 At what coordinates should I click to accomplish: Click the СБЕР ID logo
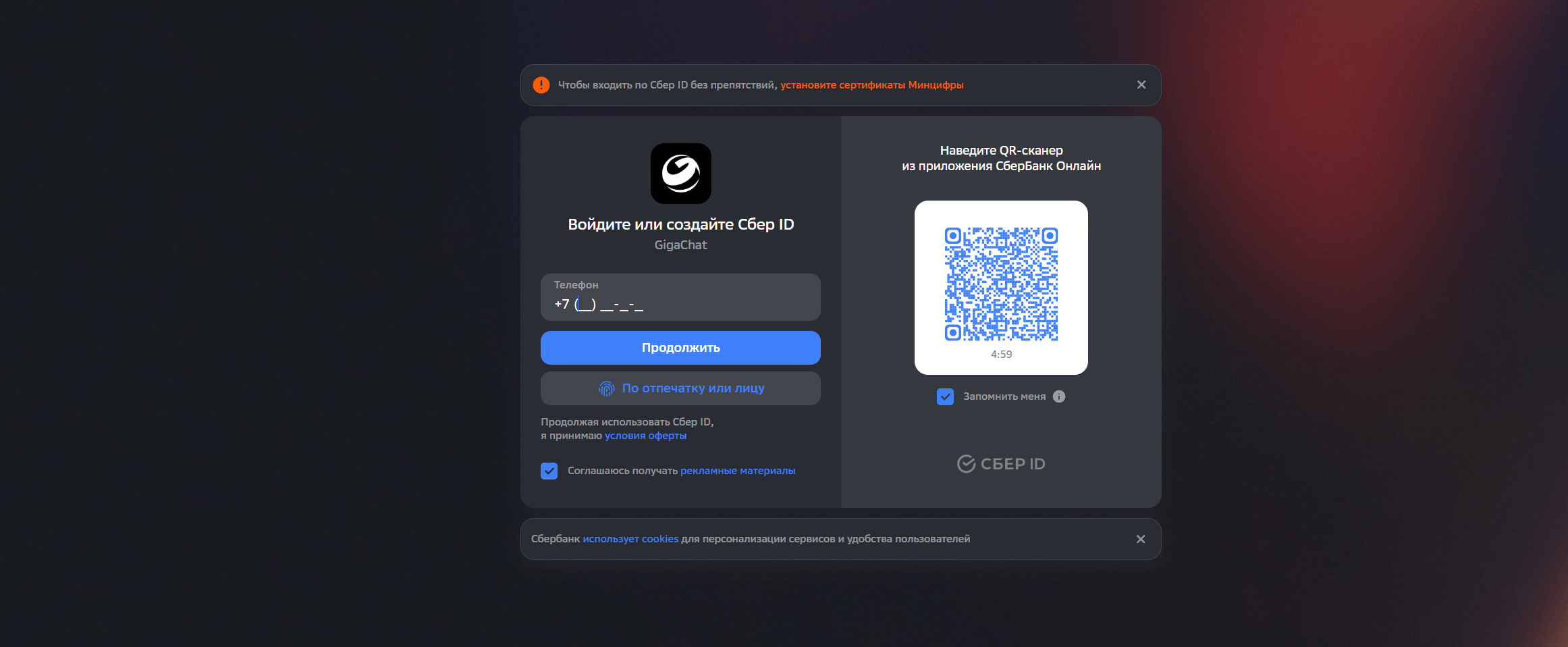coord(1001,464)
